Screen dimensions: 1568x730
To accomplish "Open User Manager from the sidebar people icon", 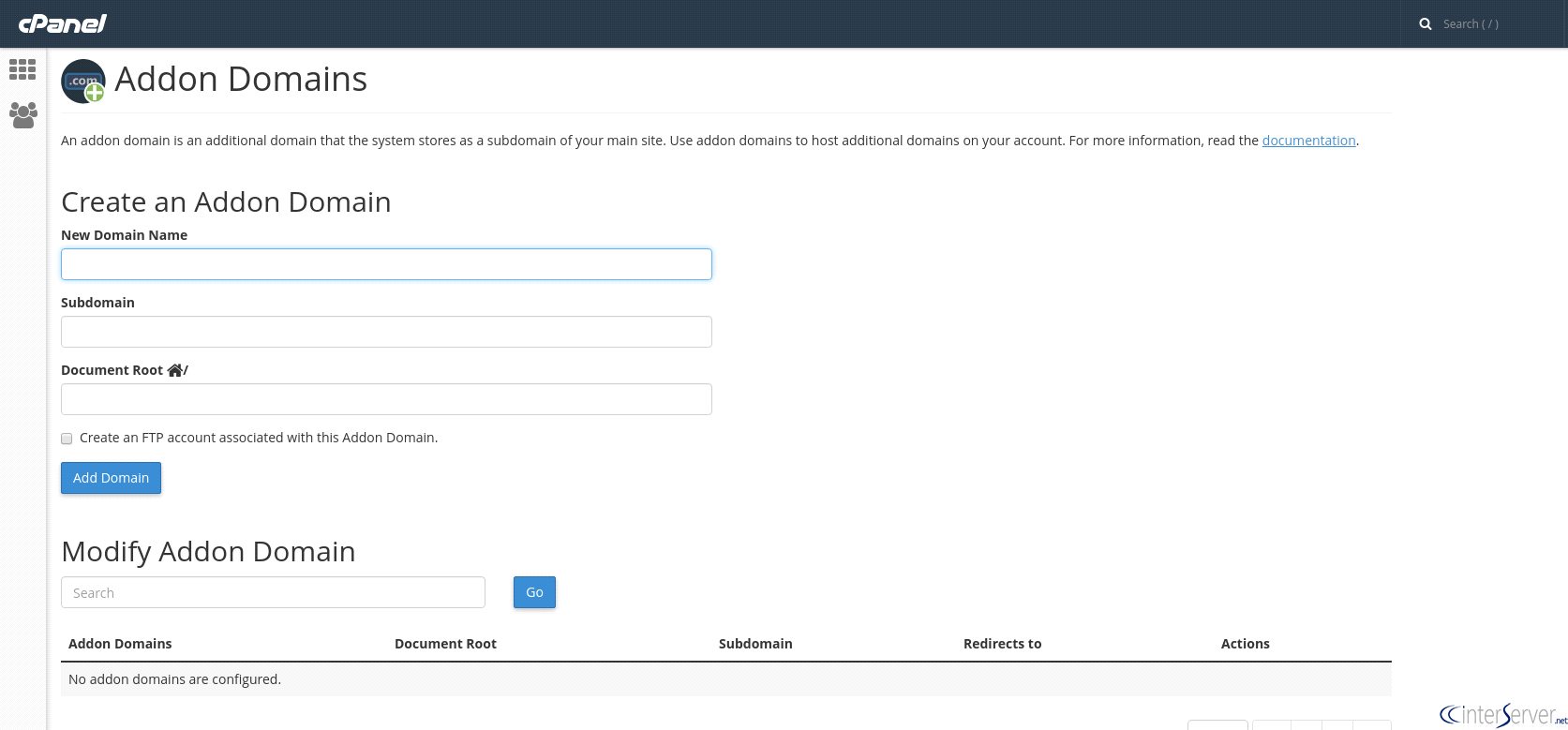I will coord(22,115).
